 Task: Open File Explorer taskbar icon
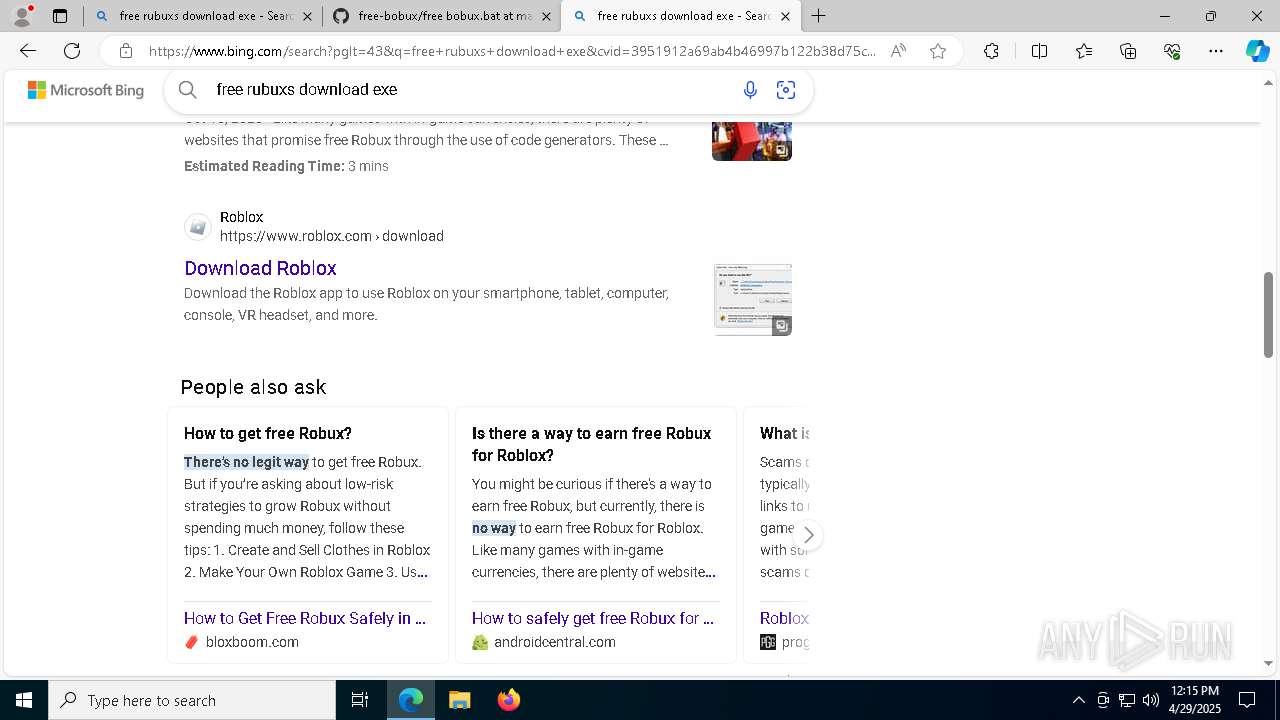pos(459,700)
